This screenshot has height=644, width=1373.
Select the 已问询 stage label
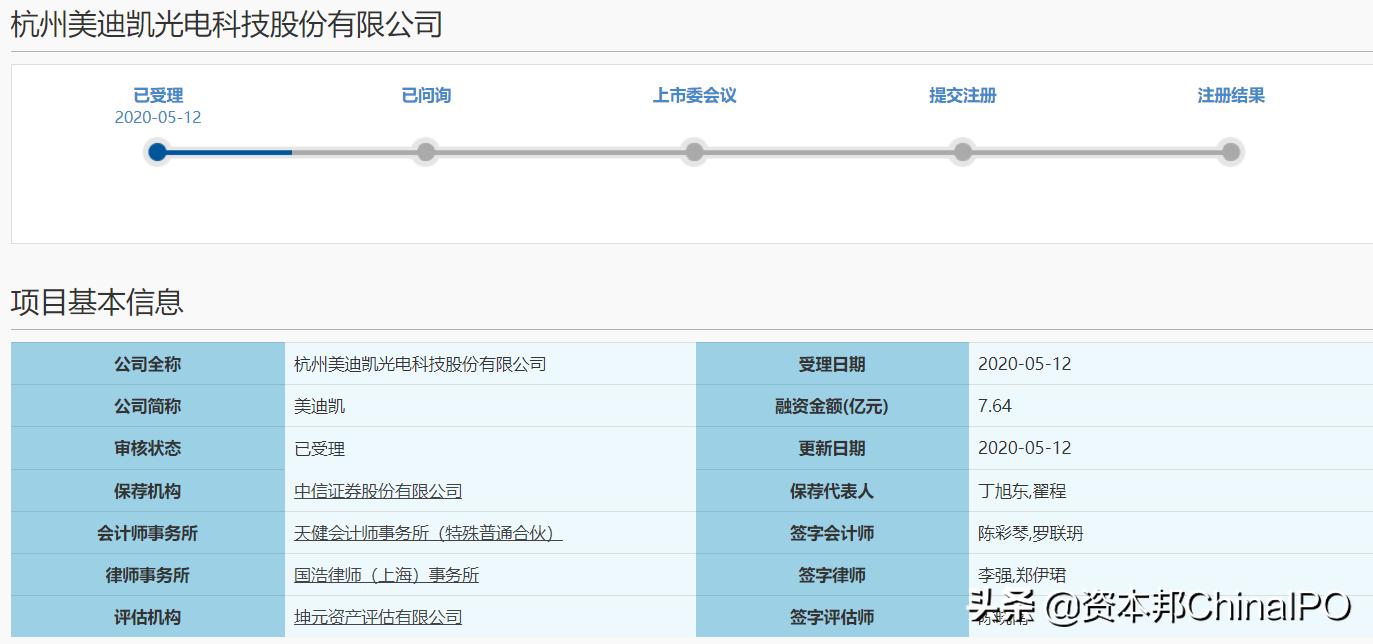click(426, 95)
